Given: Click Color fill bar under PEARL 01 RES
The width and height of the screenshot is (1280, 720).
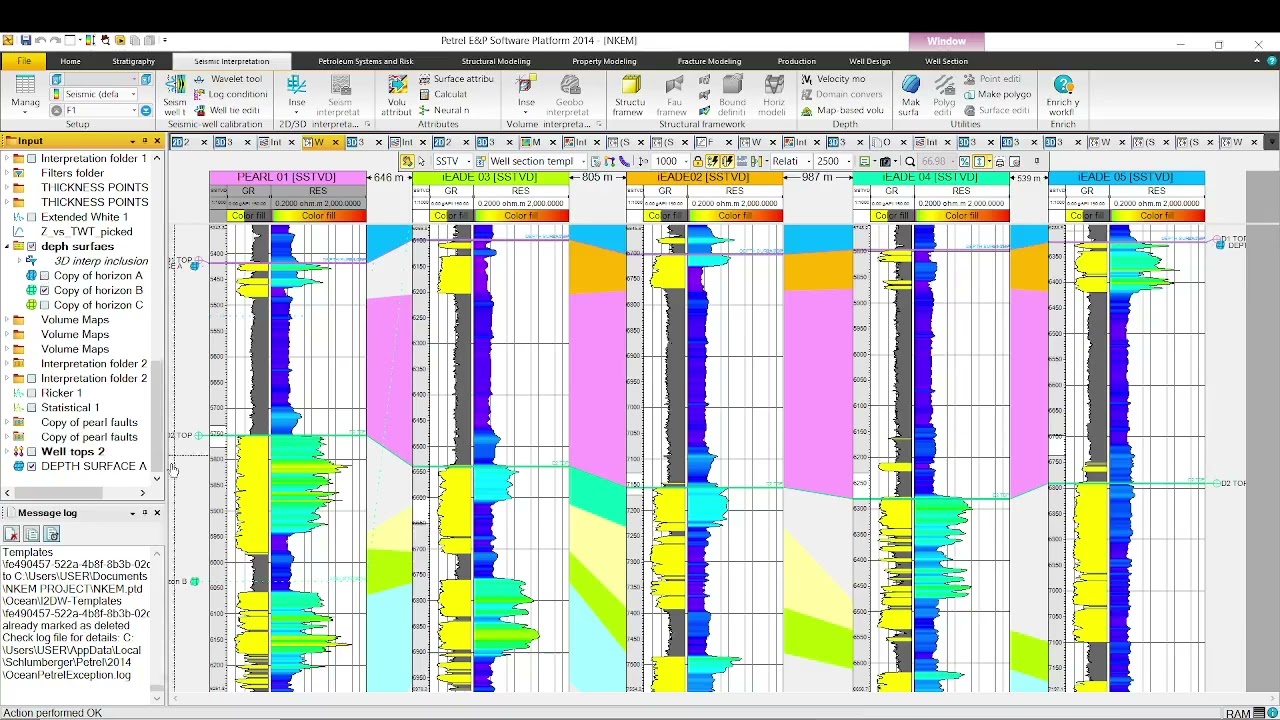Looking at the screenshot, I should [318, 215].
